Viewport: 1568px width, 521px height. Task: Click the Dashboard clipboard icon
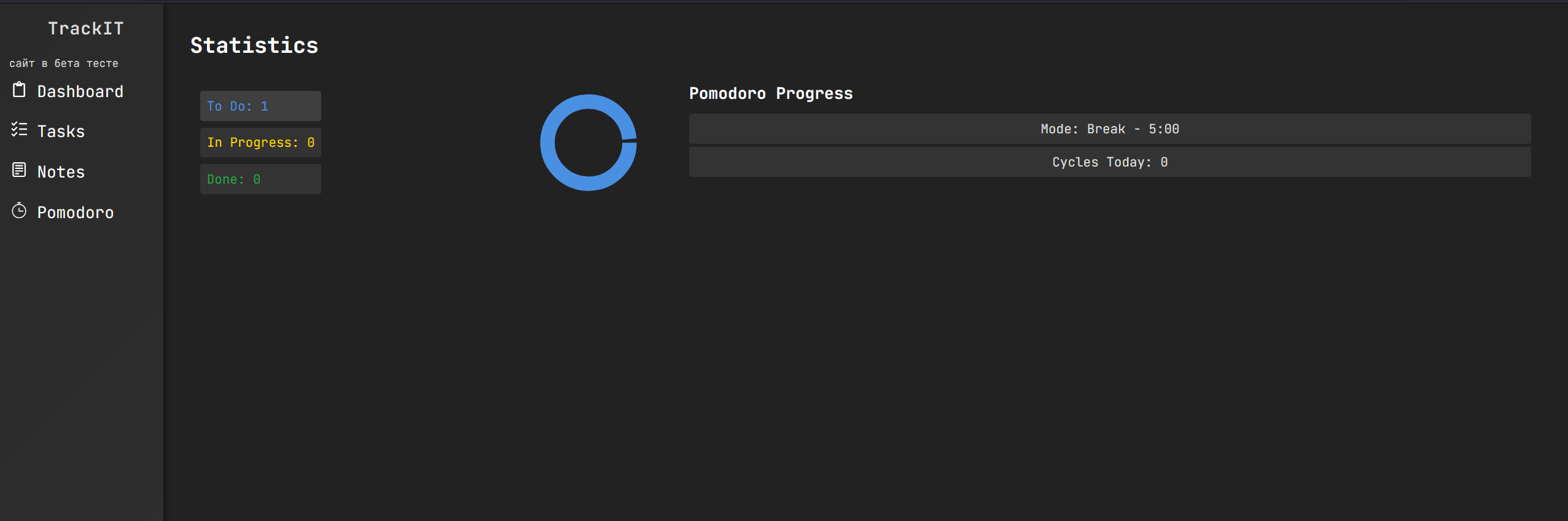[19, 90]
